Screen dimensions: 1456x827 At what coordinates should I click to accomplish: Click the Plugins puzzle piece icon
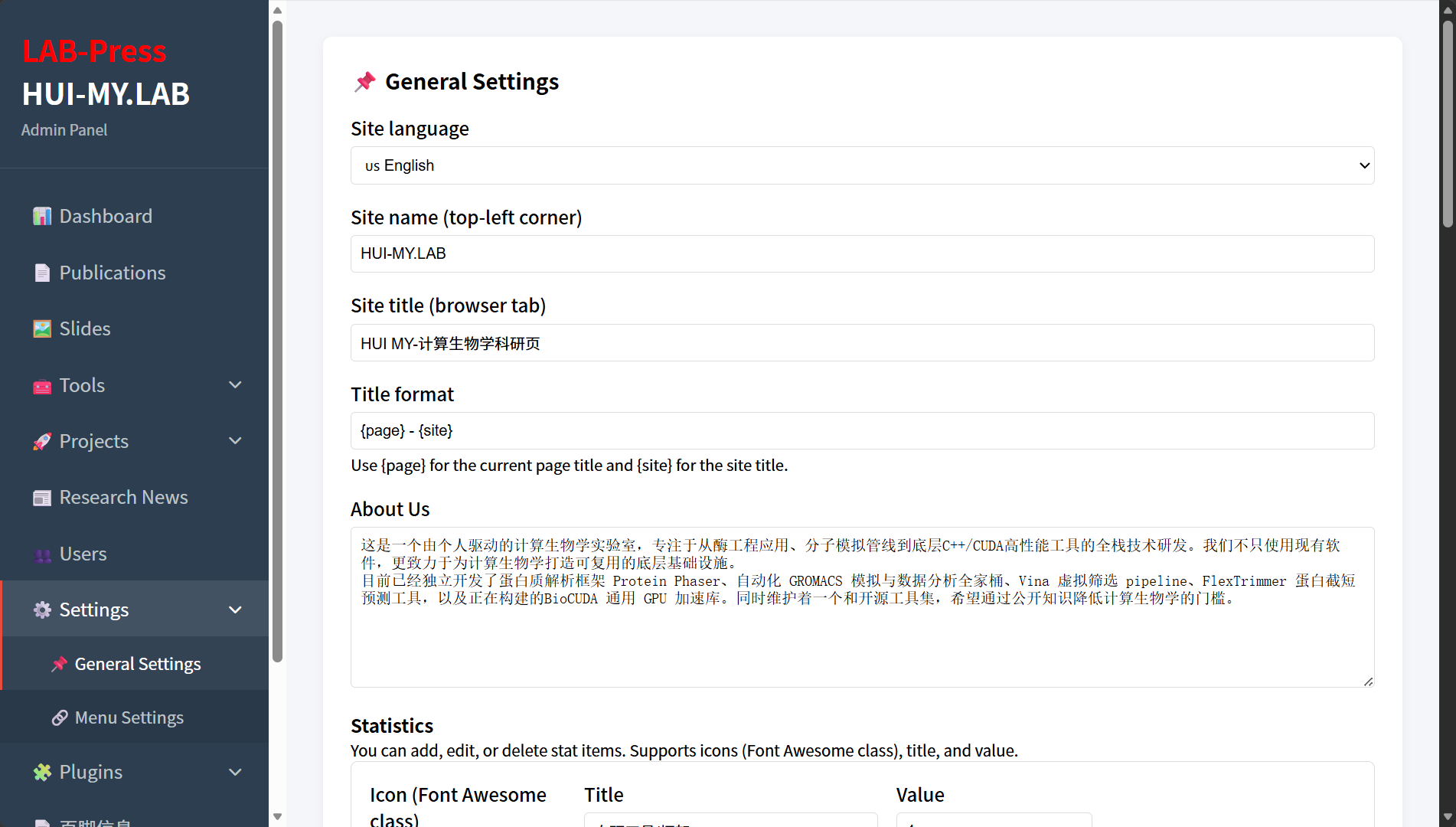coord(42,773)
